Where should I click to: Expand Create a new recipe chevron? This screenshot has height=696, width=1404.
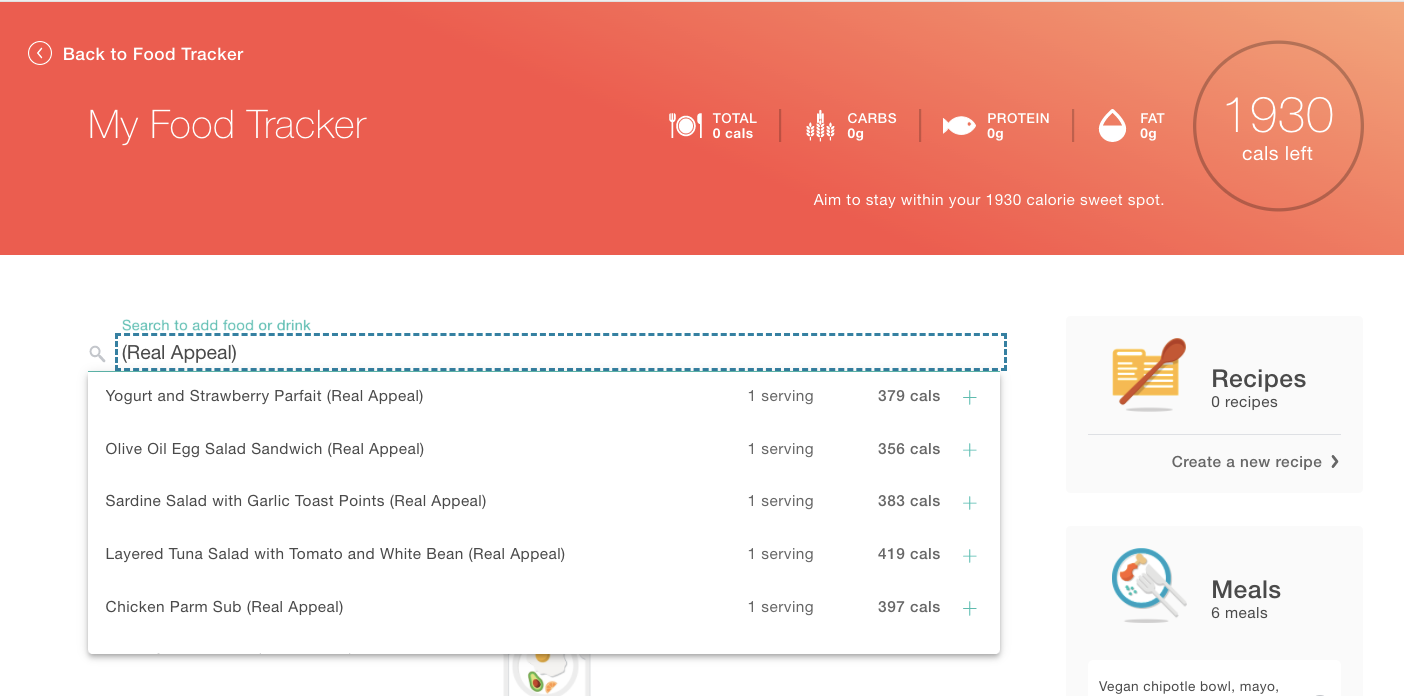click(1335, 462)
